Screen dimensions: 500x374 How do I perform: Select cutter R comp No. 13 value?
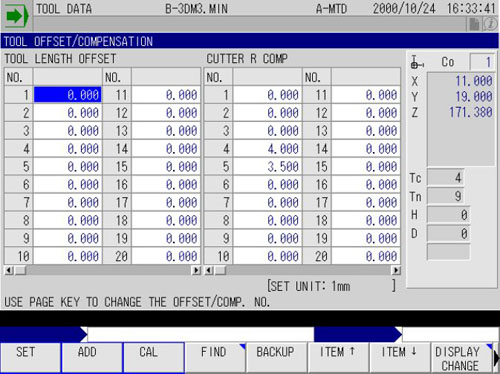point(366,131)
